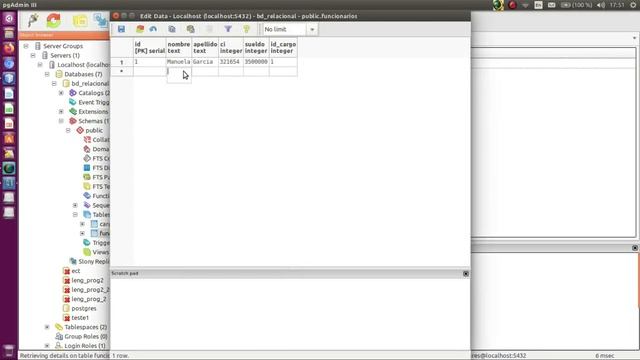
Task: Click the apellido column header
Action: click(205, 47)
